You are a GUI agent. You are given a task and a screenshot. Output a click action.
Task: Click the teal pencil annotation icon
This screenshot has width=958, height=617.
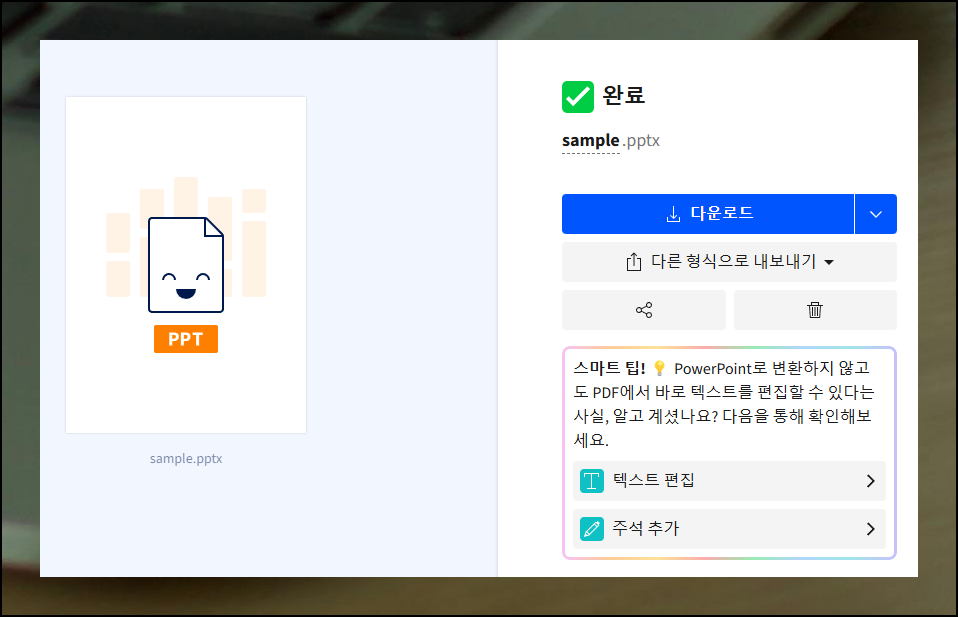(591, 529)
